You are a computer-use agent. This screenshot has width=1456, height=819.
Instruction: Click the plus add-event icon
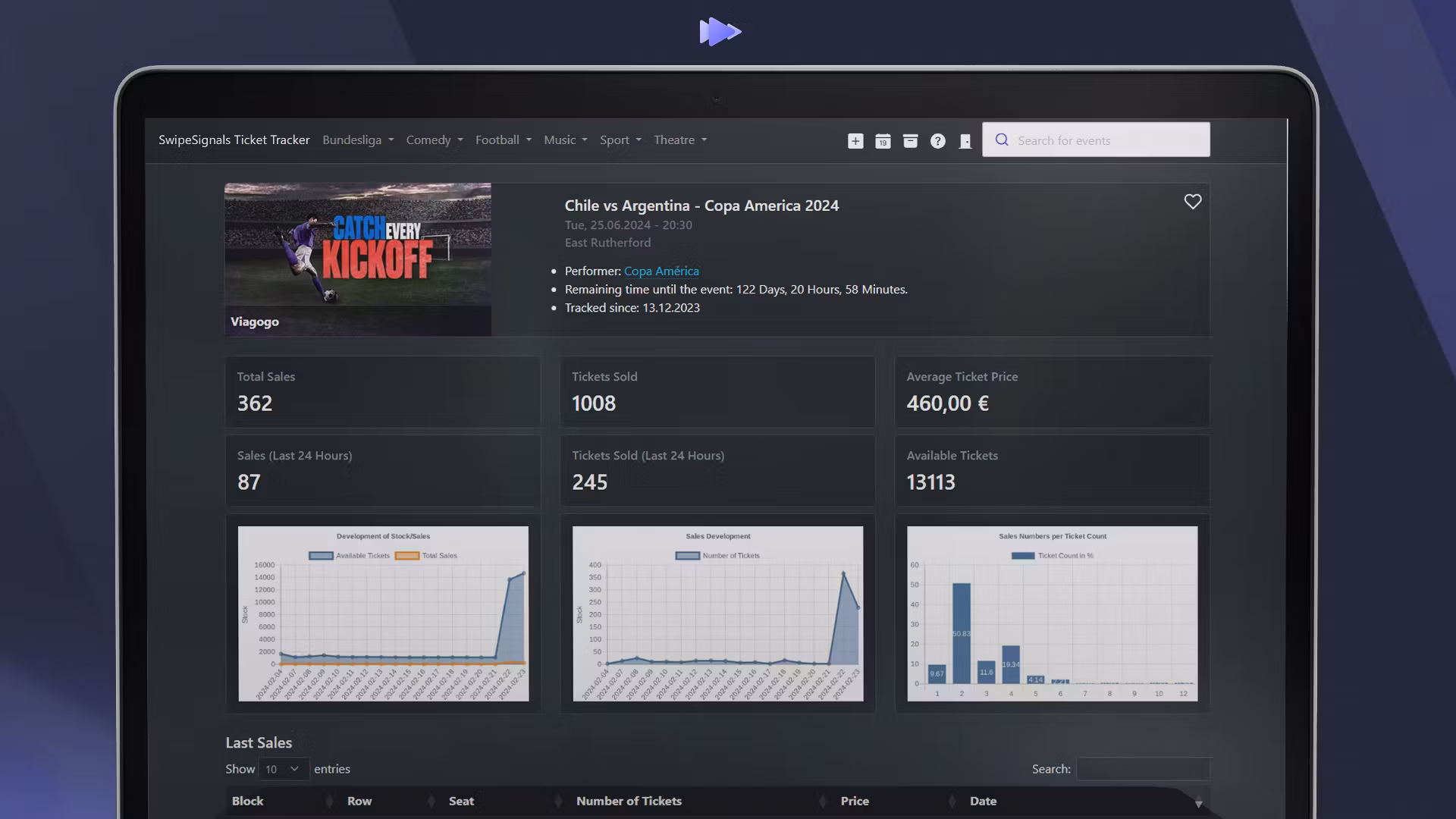tap(855, 141)
